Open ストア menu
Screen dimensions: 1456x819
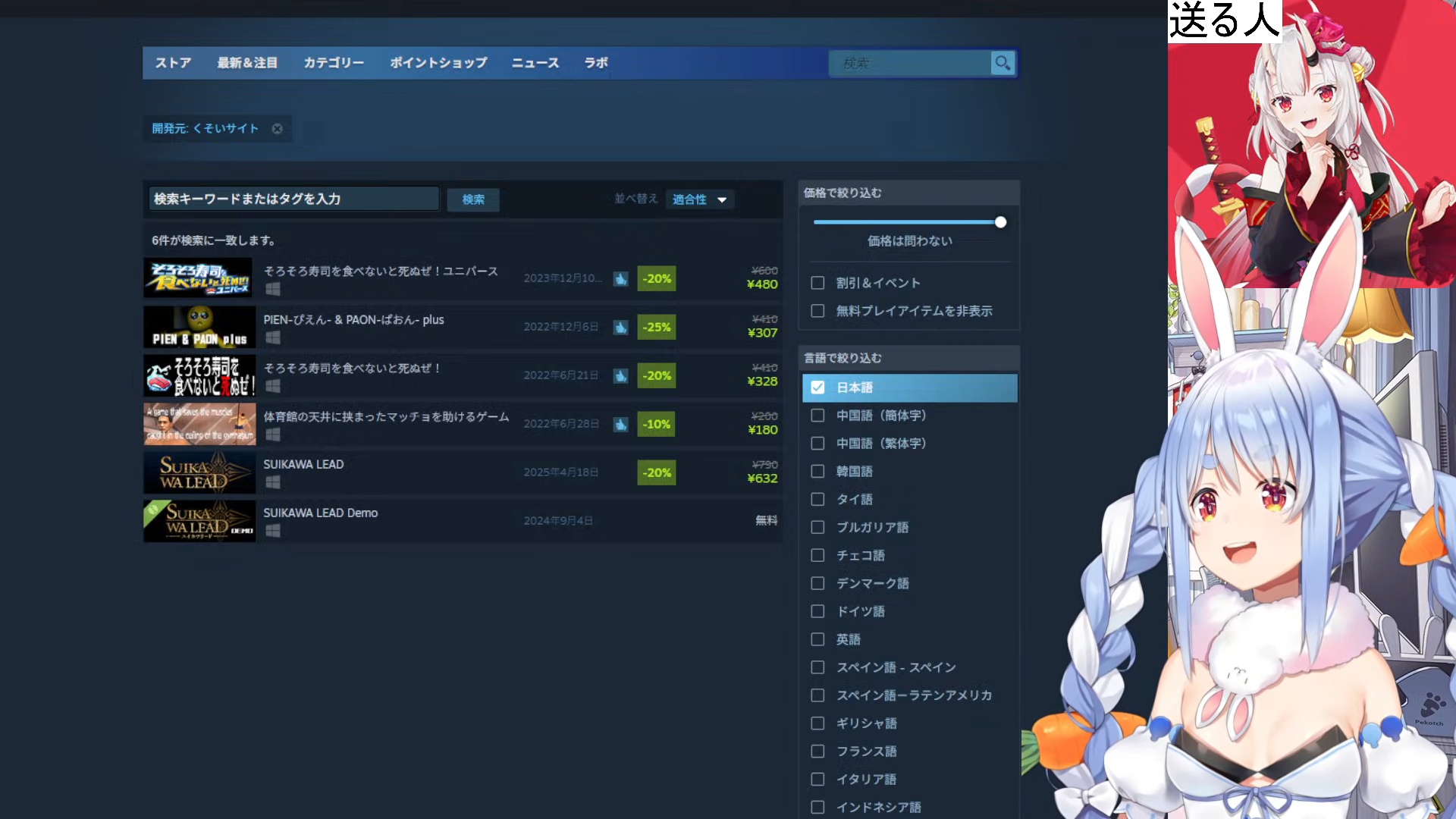tap(173, 63)
